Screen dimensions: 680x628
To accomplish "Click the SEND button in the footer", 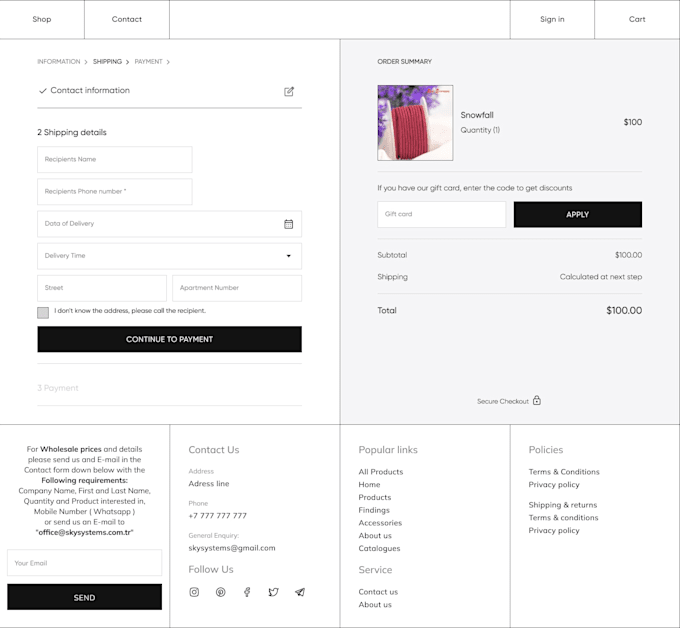I will [85, 597].
